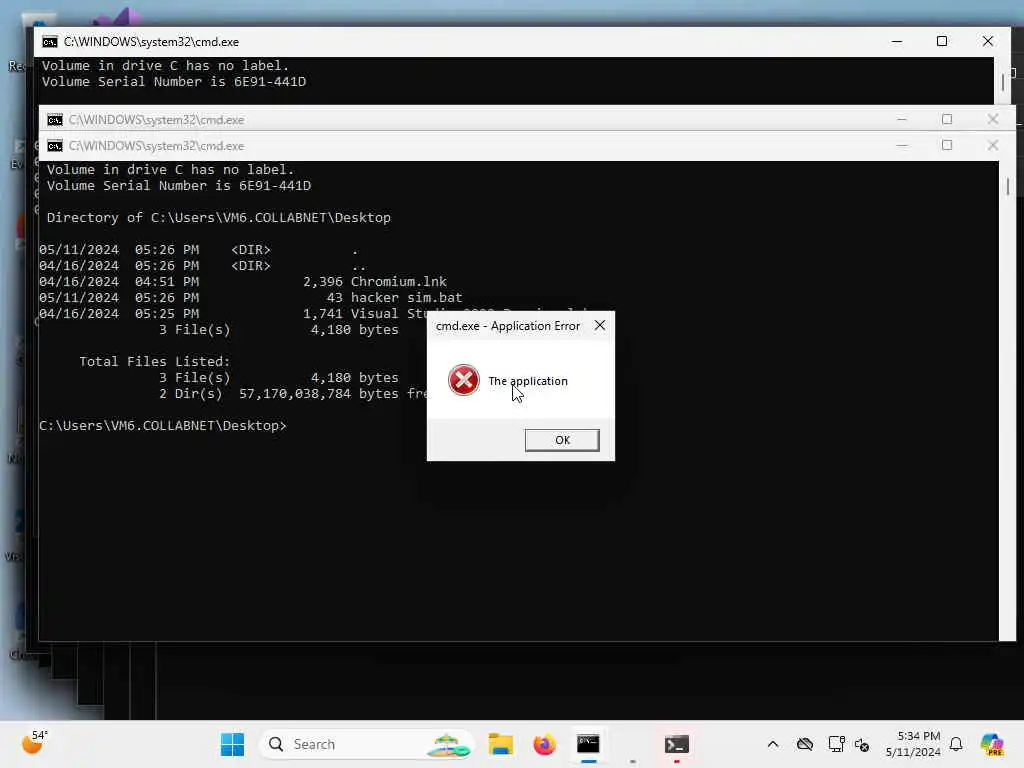Click the 'Chromium.lnk' file listing

point(398,281)
